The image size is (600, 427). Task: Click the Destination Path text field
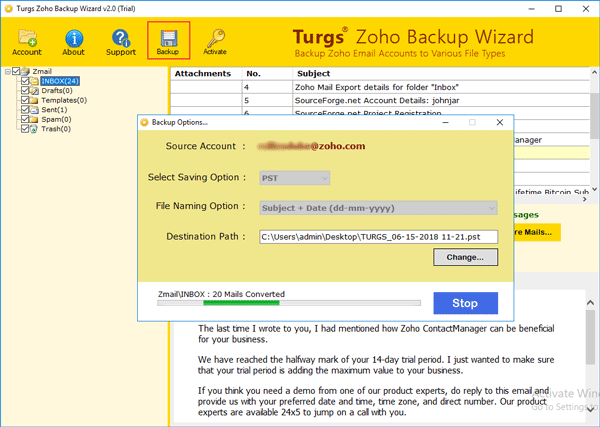click(x=378, y=237)
